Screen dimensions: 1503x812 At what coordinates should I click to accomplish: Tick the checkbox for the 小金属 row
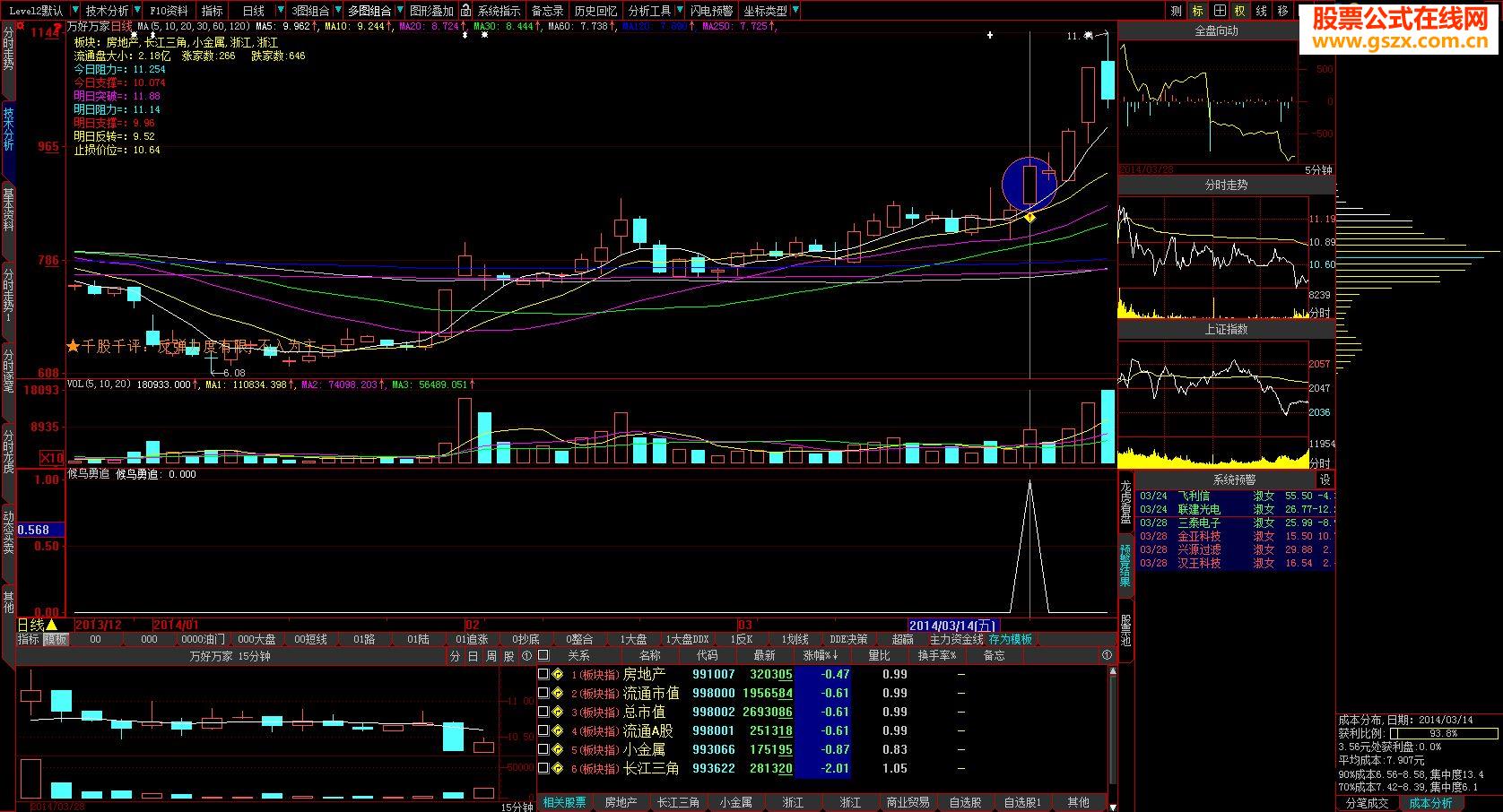(543, 750)
